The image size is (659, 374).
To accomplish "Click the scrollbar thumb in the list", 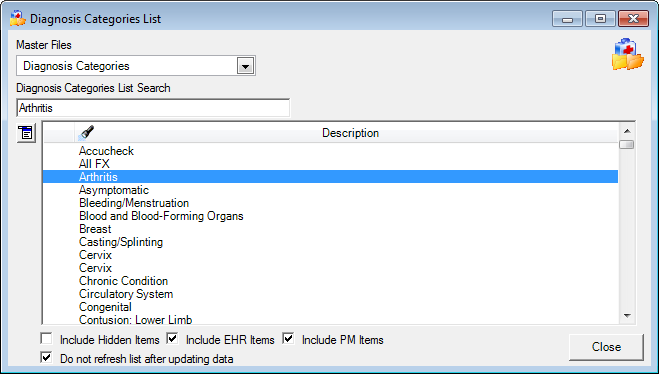I will pyautogui.click(x=627, y=145).
